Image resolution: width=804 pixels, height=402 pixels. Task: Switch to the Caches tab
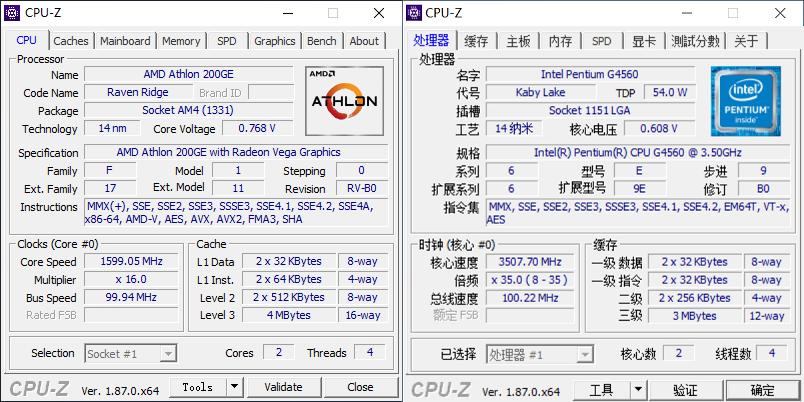pos(71,41)
